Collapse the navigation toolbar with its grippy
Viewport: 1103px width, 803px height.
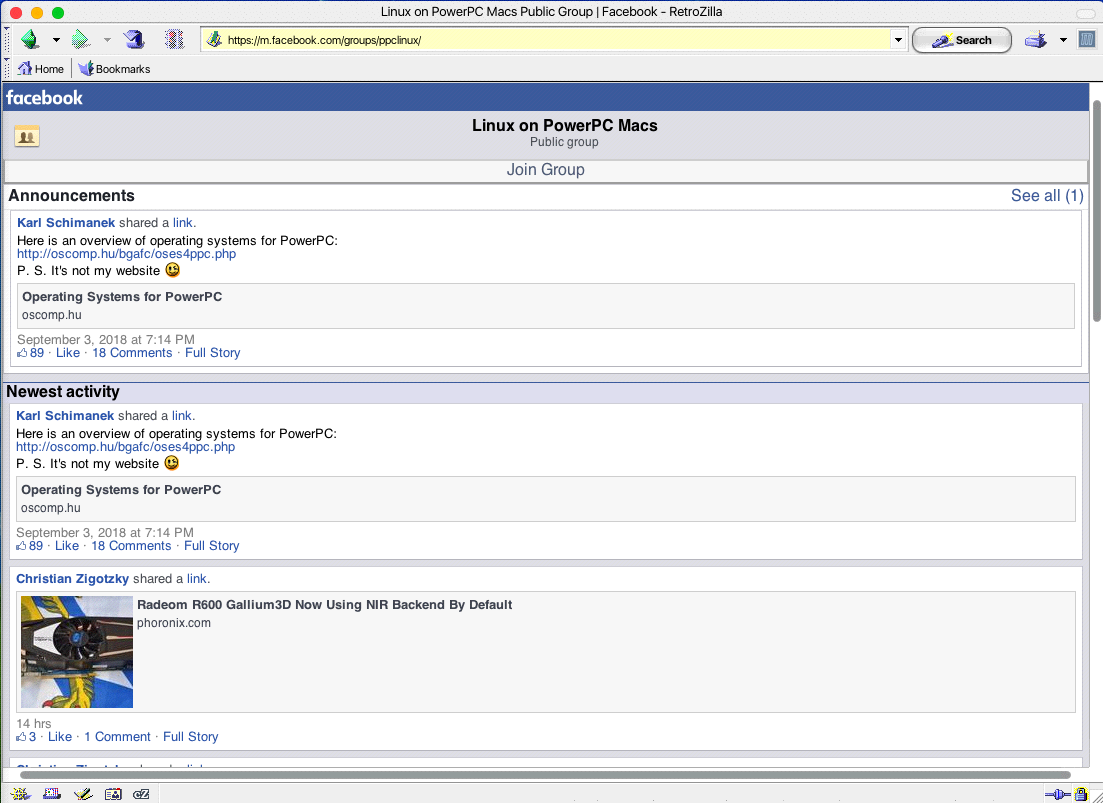[x=7, y=39]
